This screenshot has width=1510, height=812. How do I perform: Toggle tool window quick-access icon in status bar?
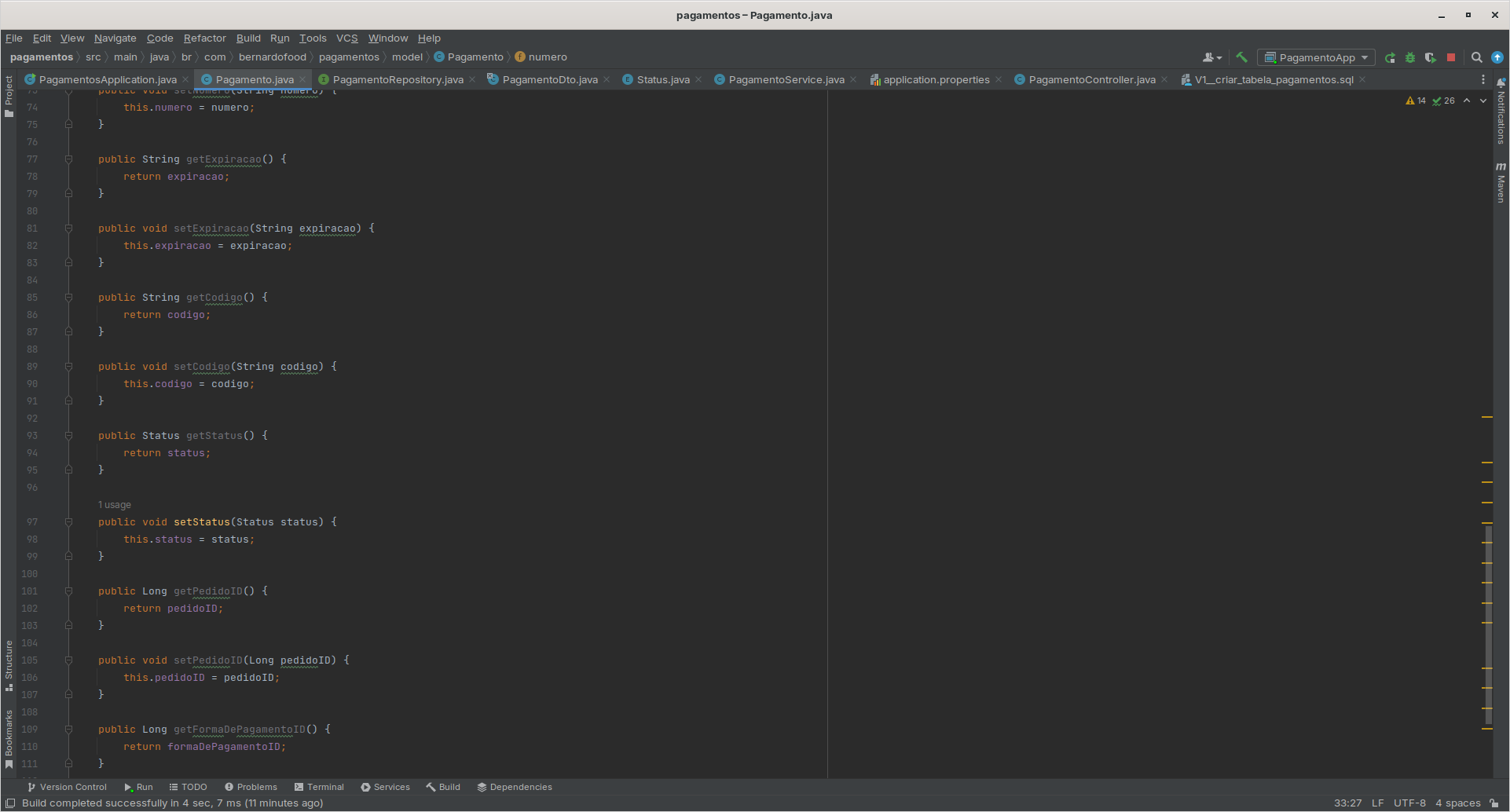pos(10,803)
